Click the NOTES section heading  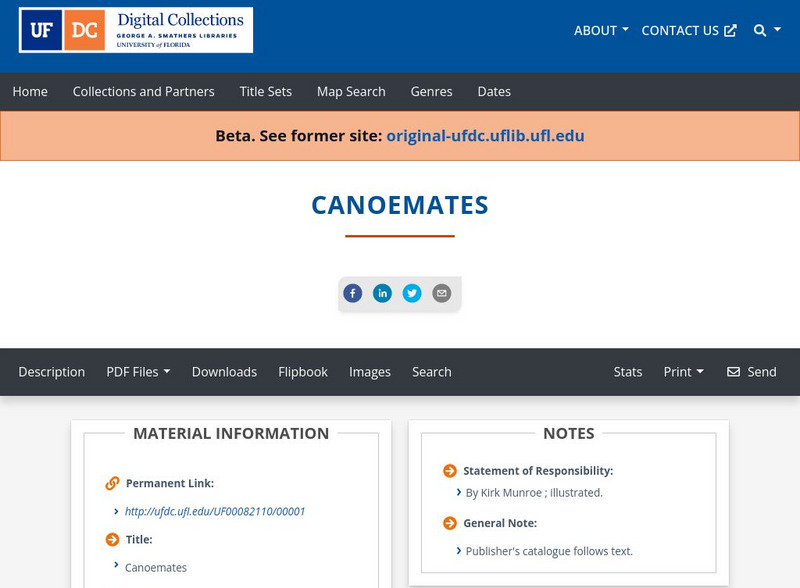point(569,433)
